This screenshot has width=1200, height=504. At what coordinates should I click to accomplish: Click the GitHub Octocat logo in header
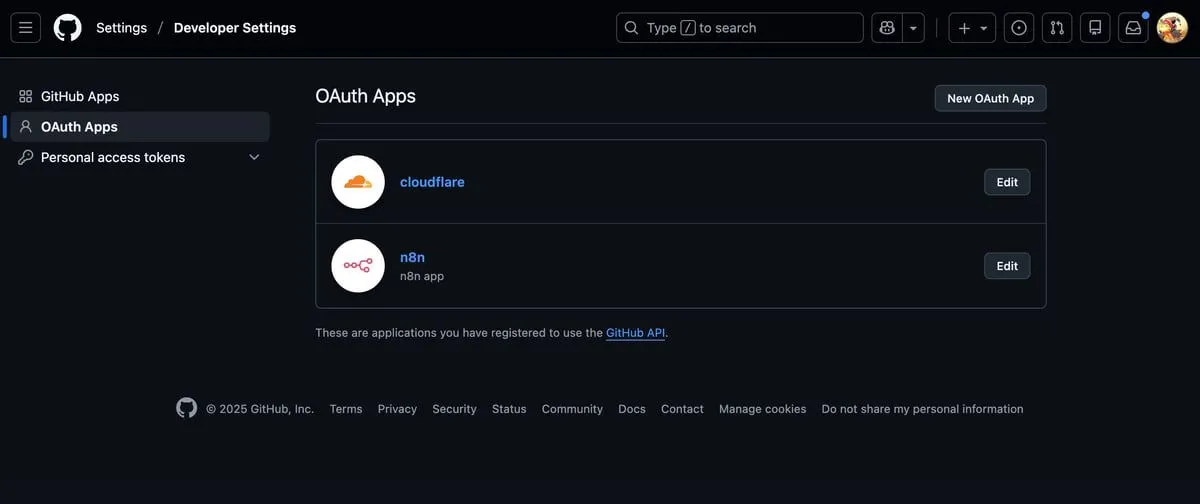click(x=68, y=28)
